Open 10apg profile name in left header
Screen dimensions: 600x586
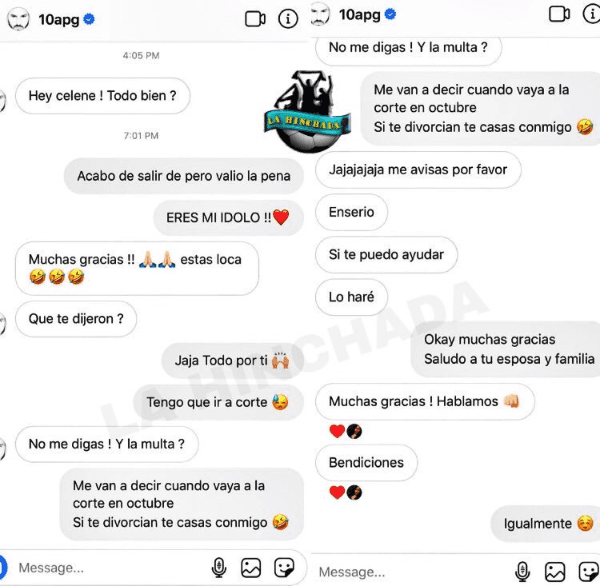pyautogui.click(x=59, y=20)
